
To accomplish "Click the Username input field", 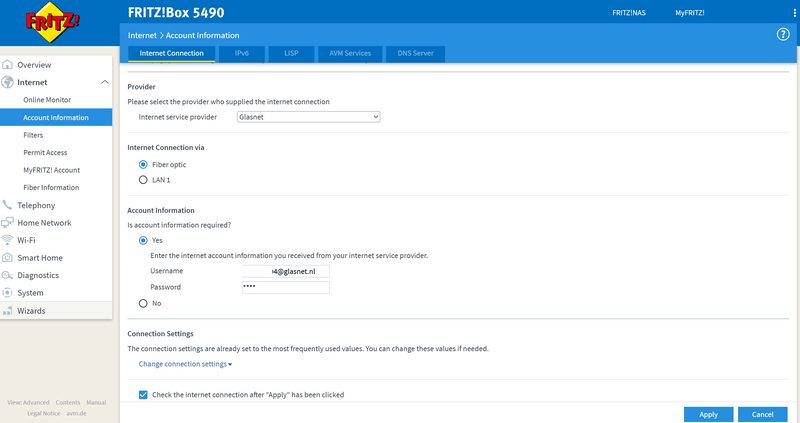I will (x=286, y=271).
